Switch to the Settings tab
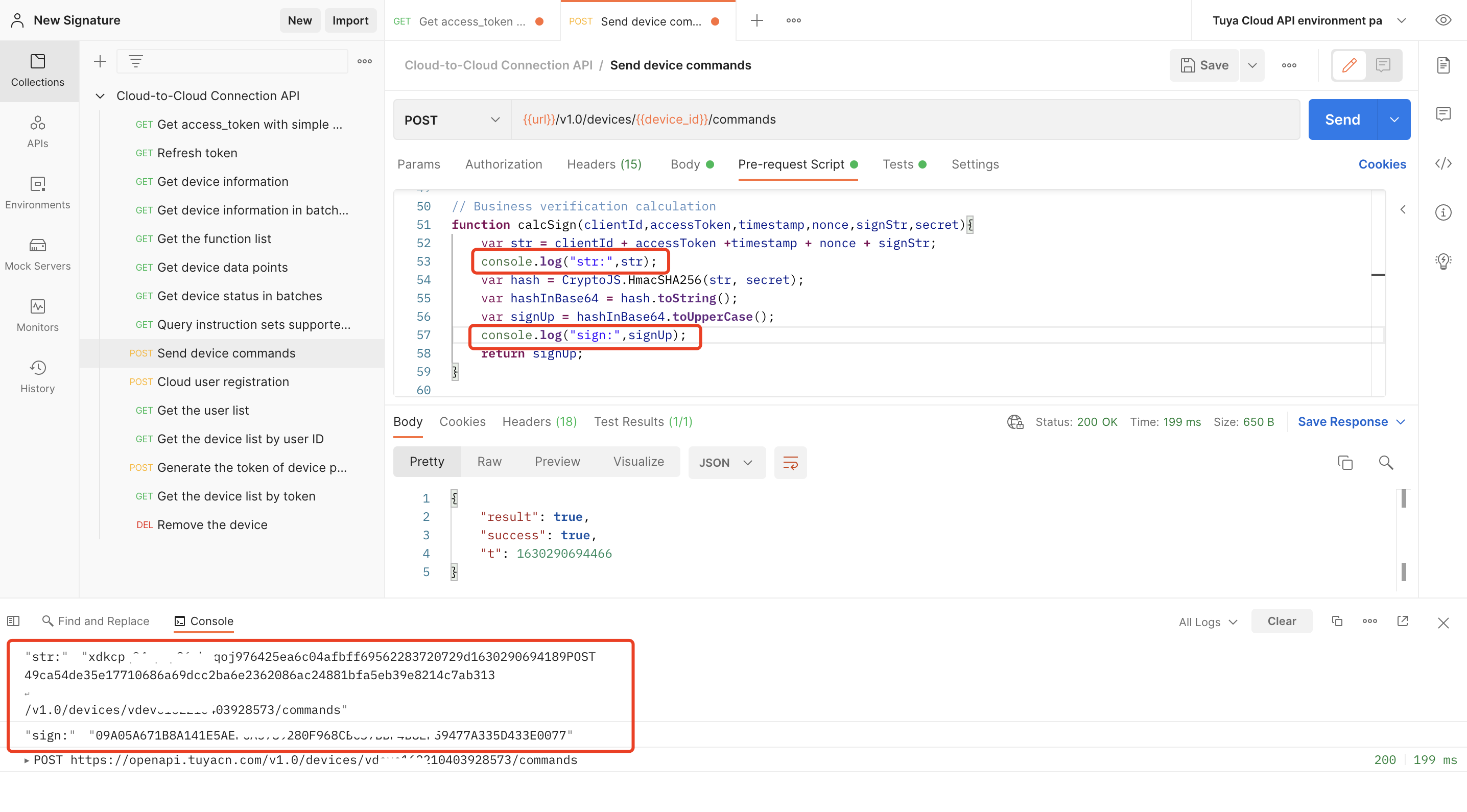The image size is (1467, 812). coord(975,164)
